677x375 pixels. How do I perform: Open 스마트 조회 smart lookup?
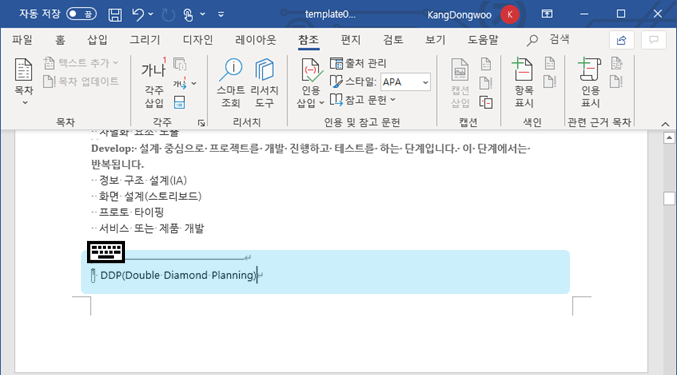231,83
